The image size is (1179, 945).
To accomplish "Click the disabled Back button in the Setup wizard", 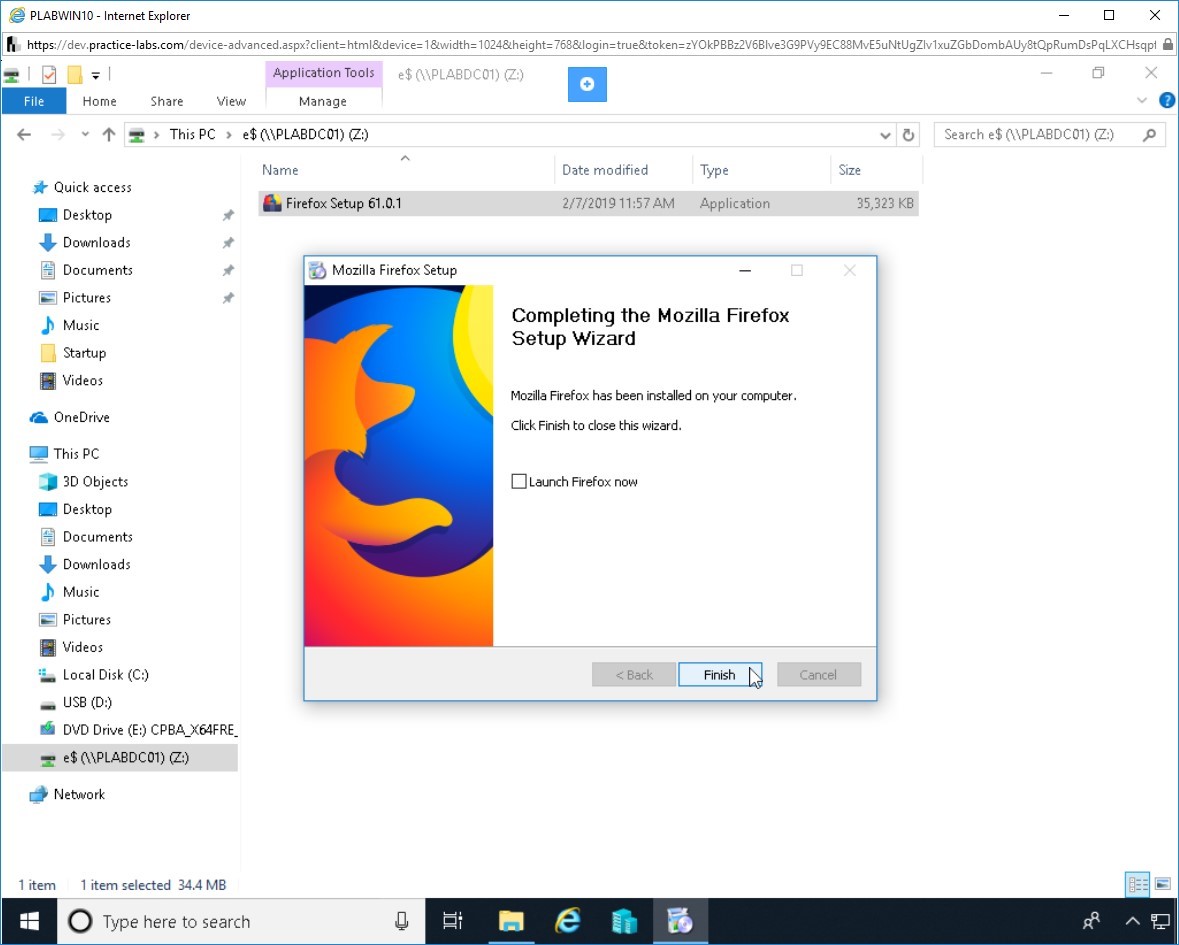I will pos(634,674).
